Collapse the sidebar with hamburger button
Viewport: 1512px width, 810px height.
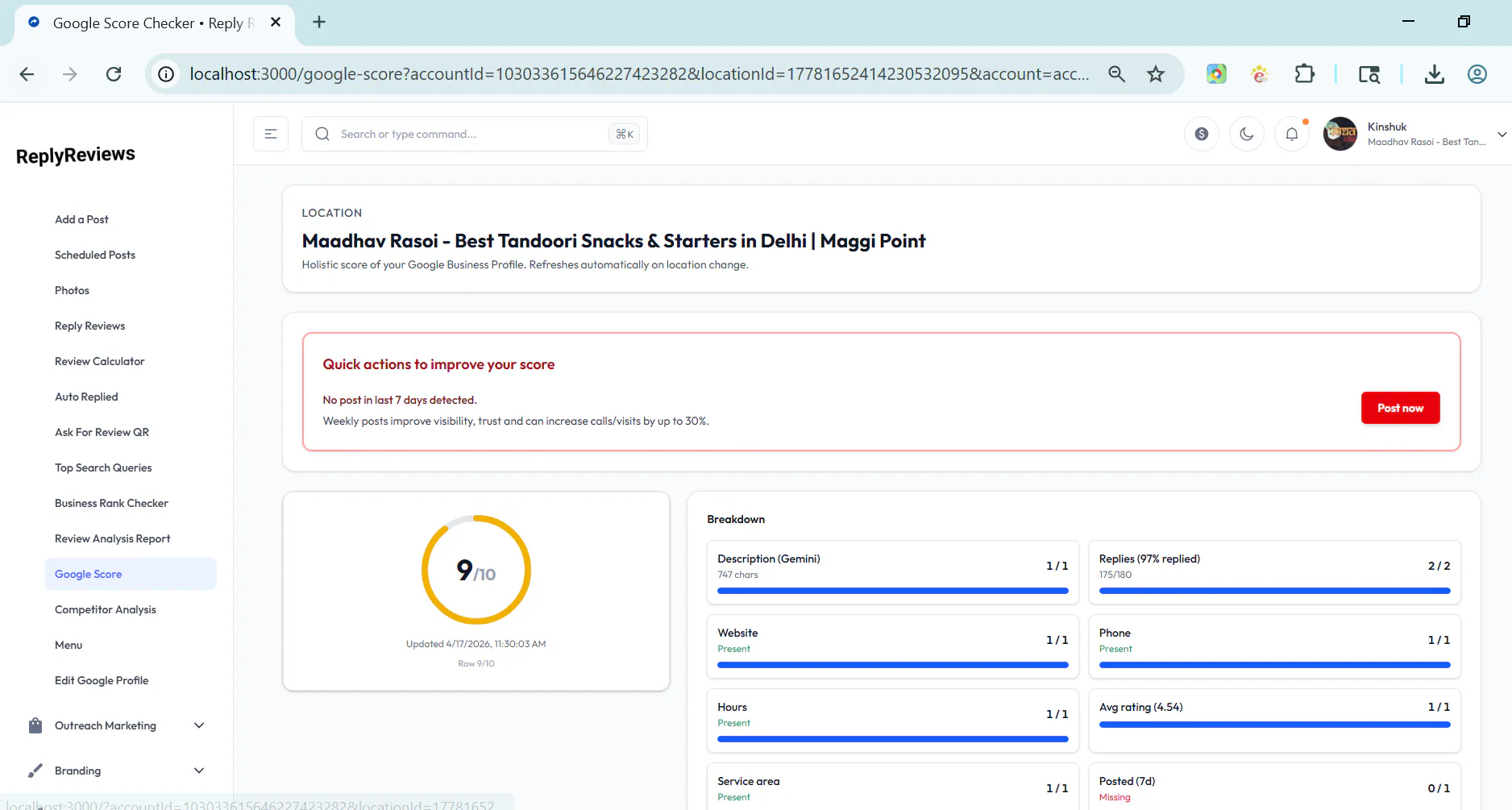point(271,134)
